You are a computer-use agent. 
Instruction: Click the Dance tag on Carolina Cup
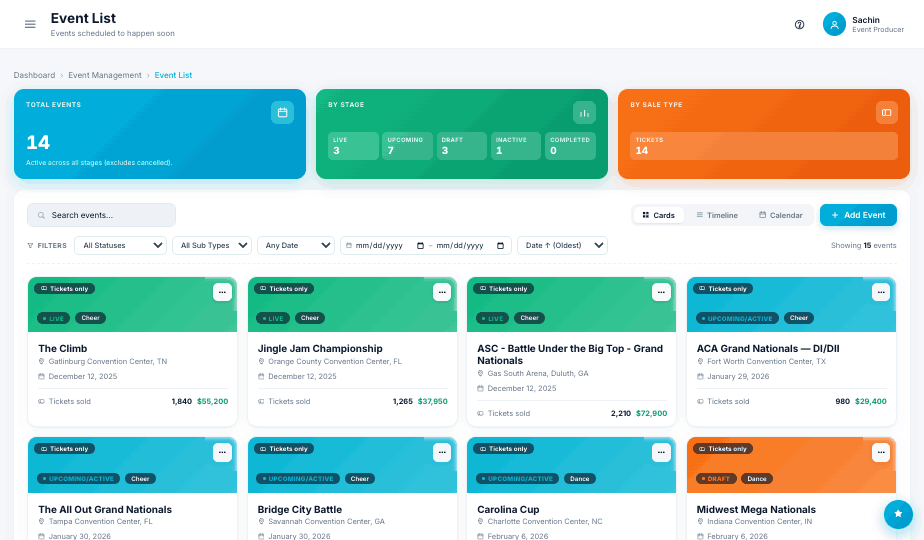[579, 479]
